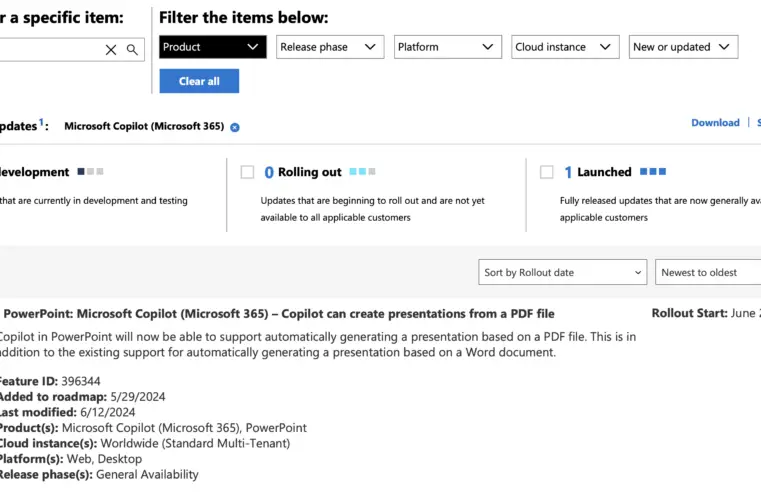Tick the Rolling out checkbox
This screenshot has width=761, height=492.
tap(248, 172)
